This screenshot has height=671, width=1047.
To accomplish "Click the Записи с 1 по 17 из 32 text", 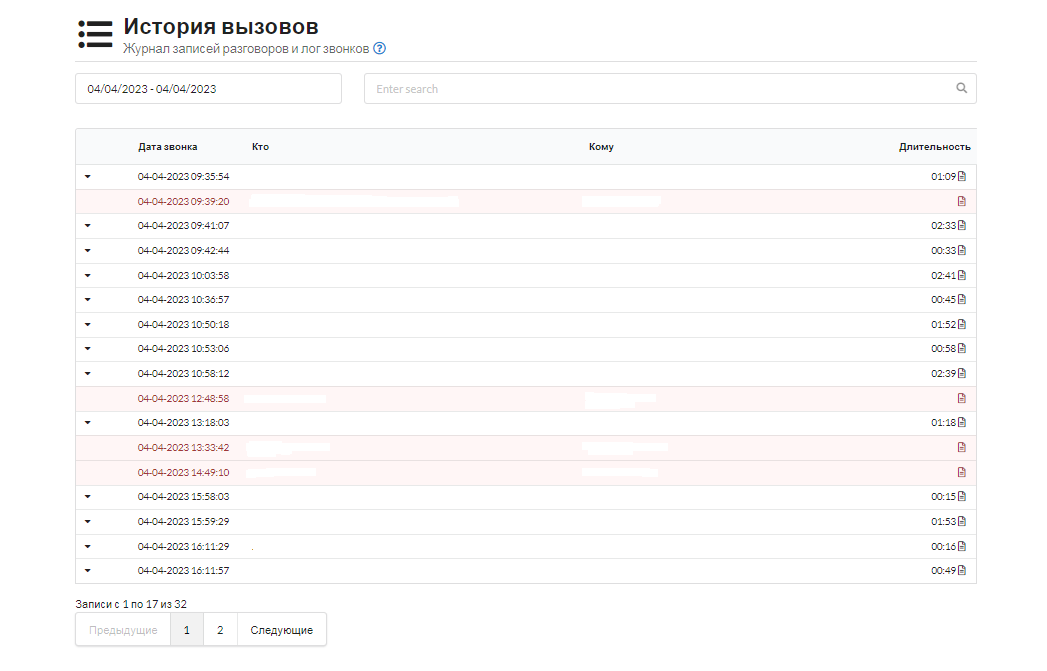I will (x=131, y=604).
